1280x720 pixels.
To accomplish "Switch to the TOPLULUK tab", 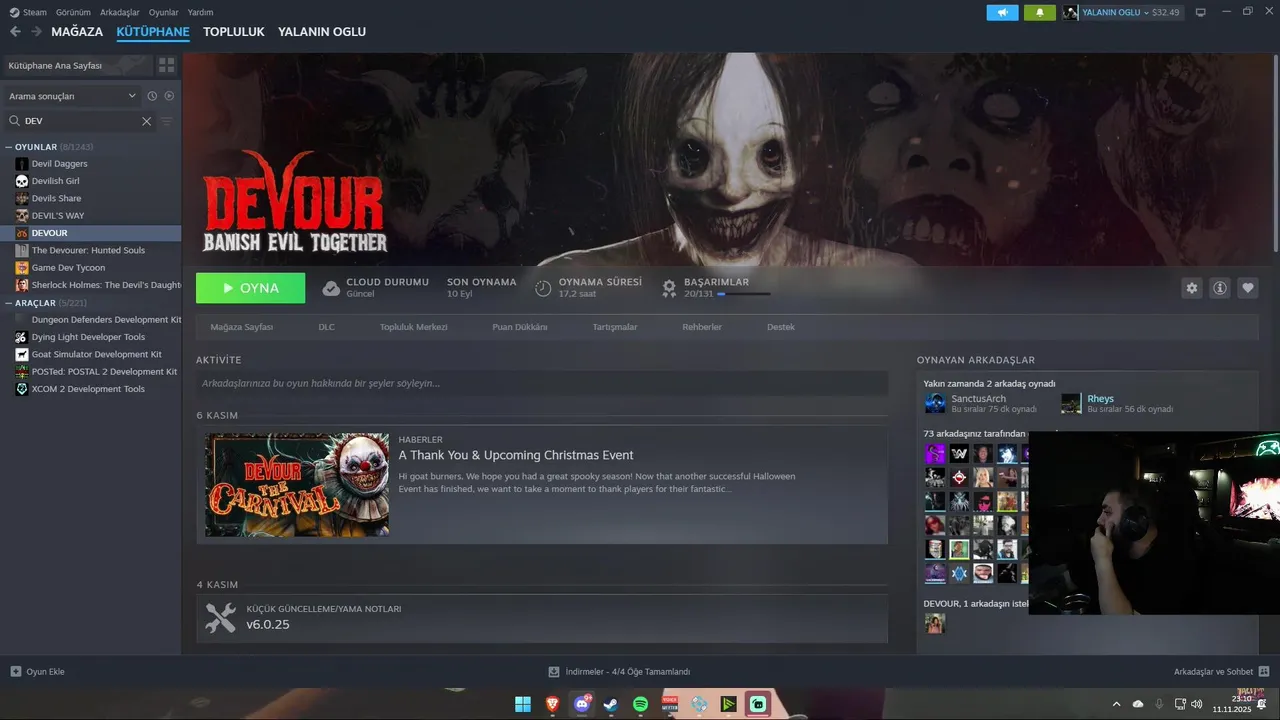I will point(233,32).
